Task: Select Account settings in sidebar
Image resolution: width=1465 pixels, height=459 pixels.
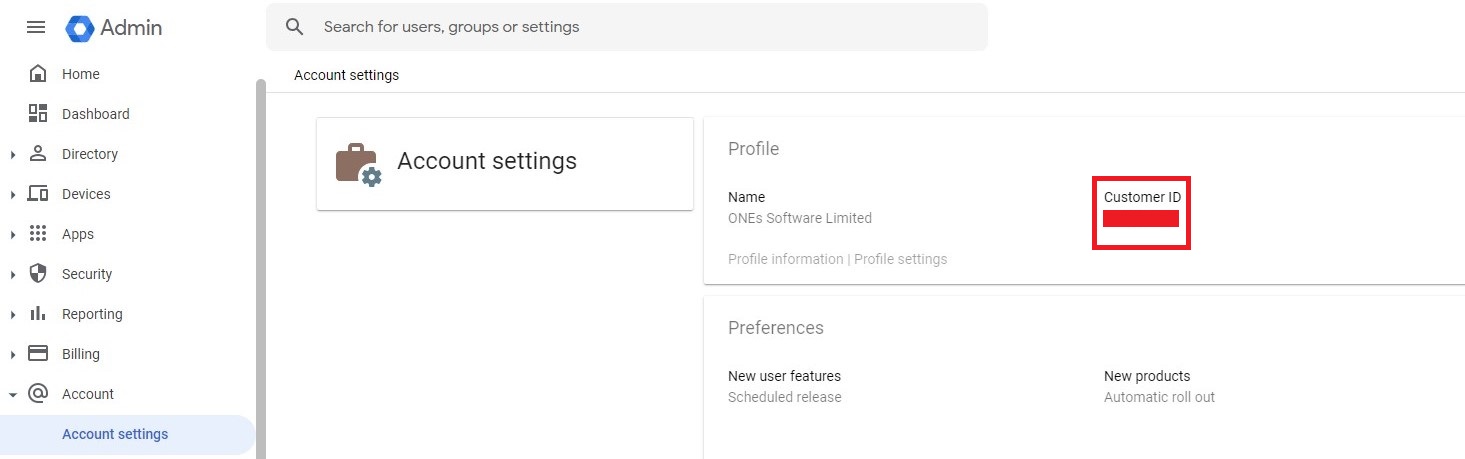Action: click(115, 434)
